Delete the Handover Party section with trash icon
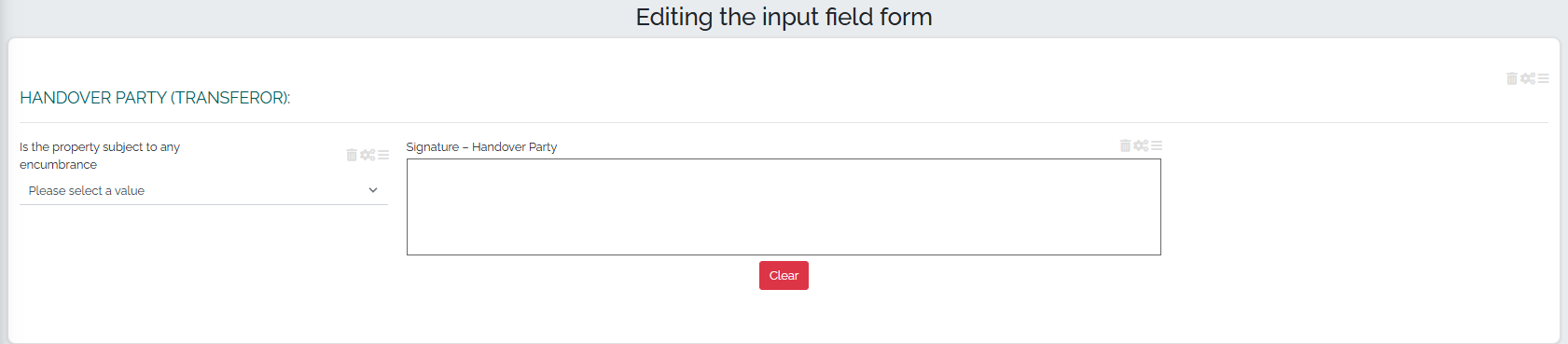Image resolution: width=1568 pixels, height=344 pixels. tap(1512, 78)
